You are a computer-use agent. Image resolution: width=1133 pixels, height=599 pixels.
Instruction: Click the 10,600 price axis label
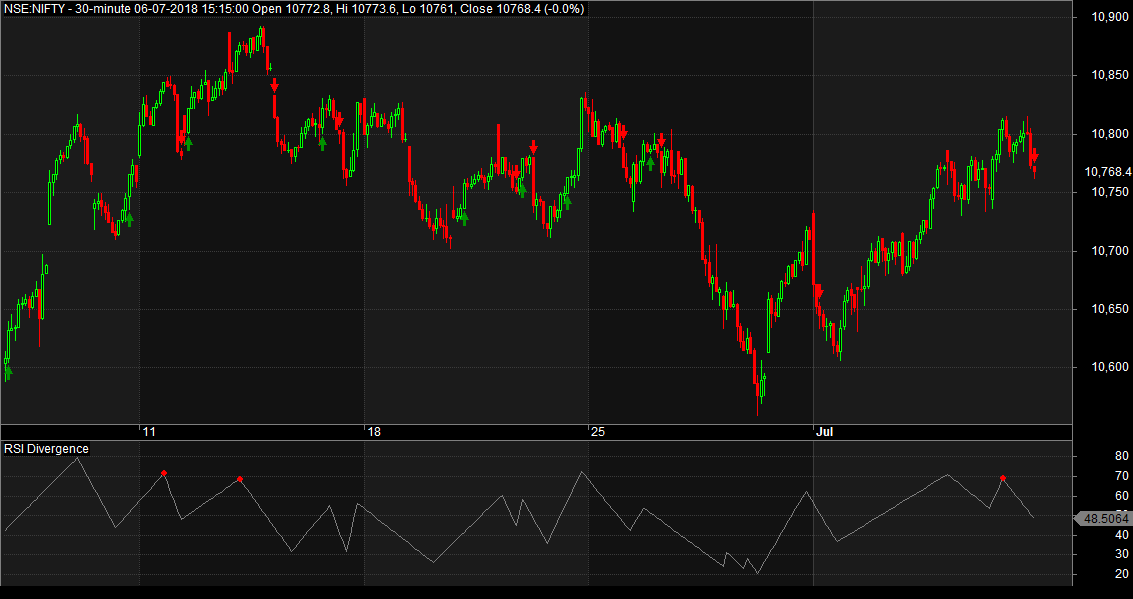[x=1111, y=367]
